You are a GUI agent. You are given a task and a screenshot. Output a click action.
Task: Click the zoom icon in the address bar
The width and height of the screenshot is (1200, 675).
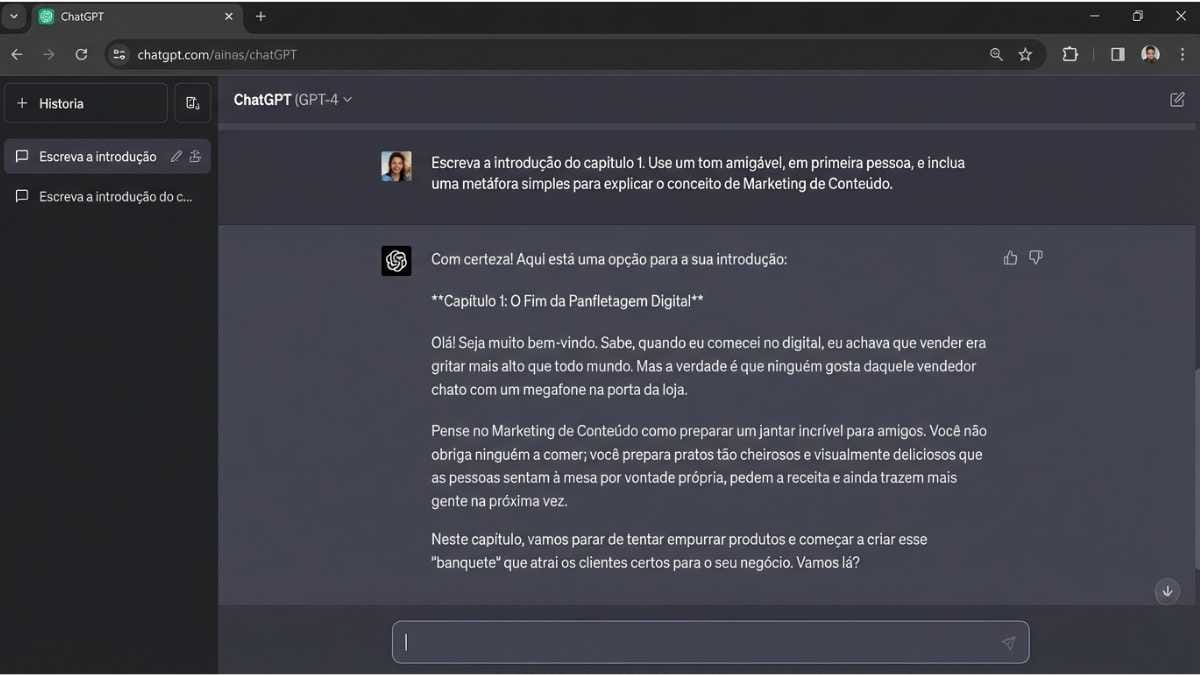coord(996,54)
